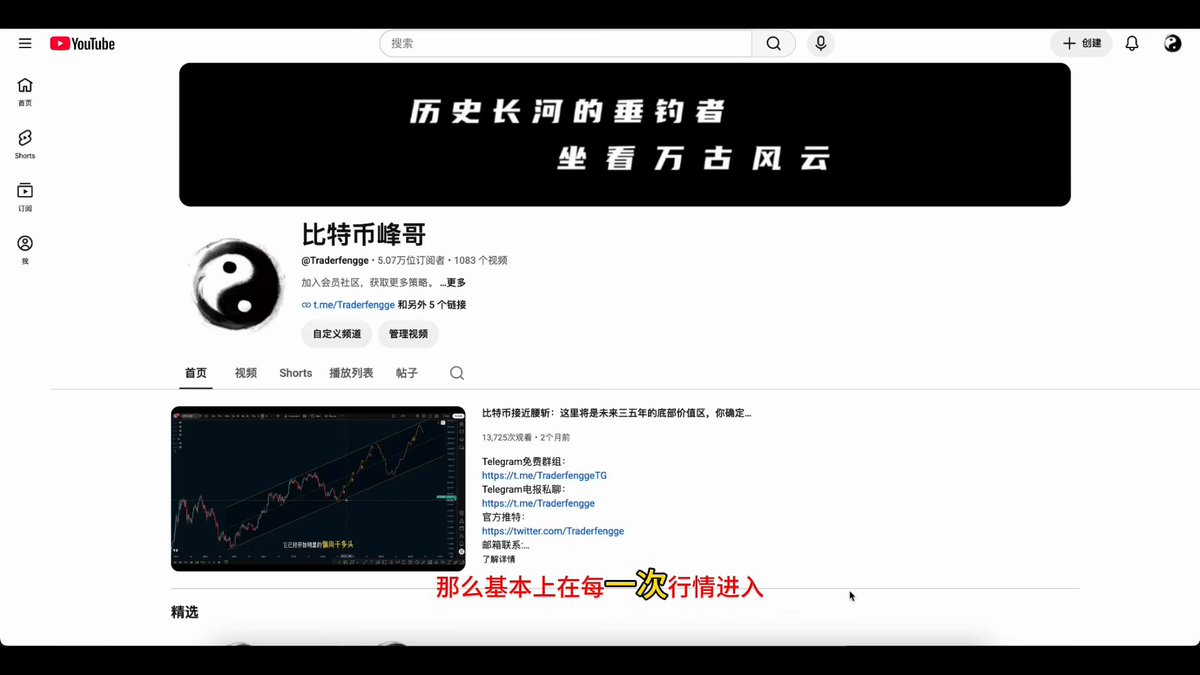Screen dimensions: 1200x675
Task: Start voice search with microphone icon
Action: point(821,43)
